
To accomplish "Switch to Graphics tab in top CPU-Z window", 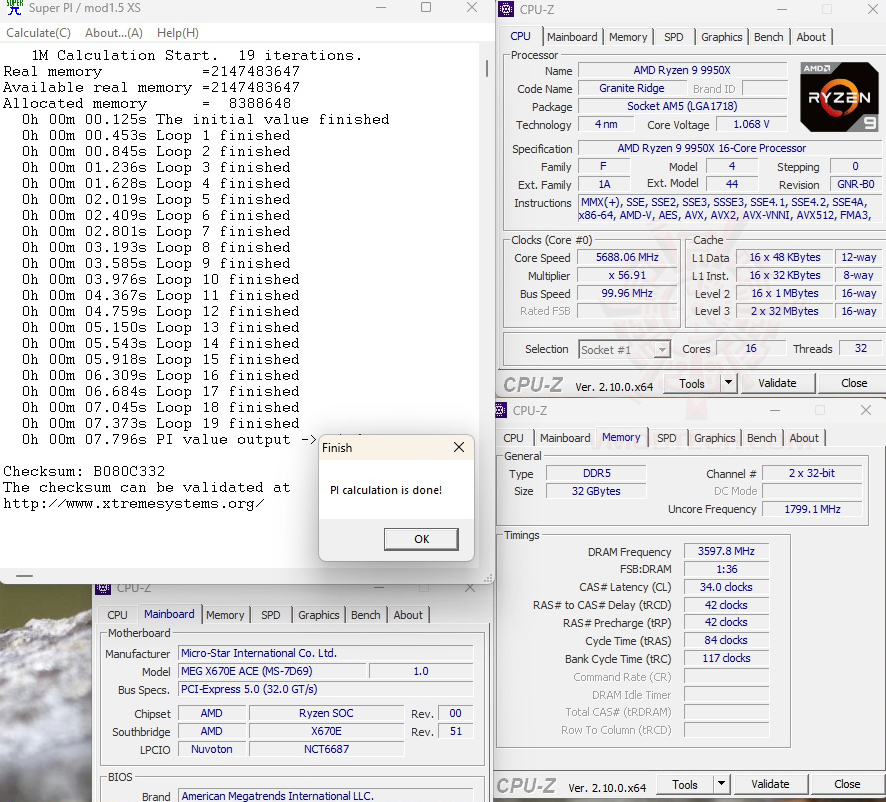I will [x=722, y=37].
